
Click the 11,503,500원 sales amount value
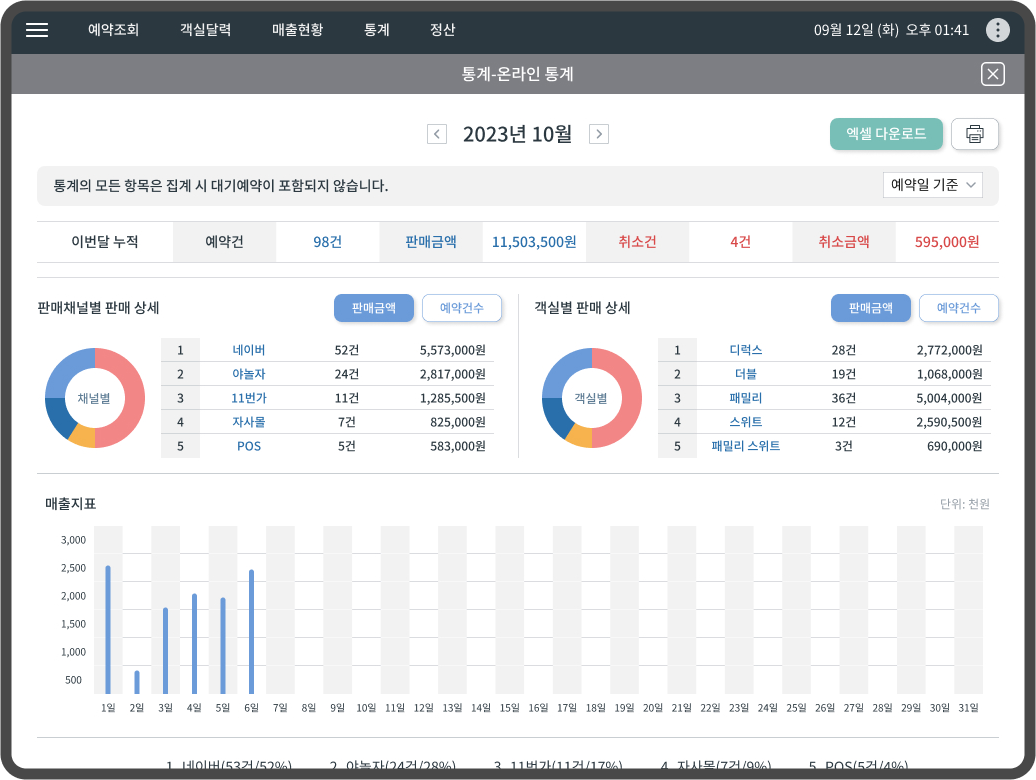pyautogui.click(x=534, y=242)
